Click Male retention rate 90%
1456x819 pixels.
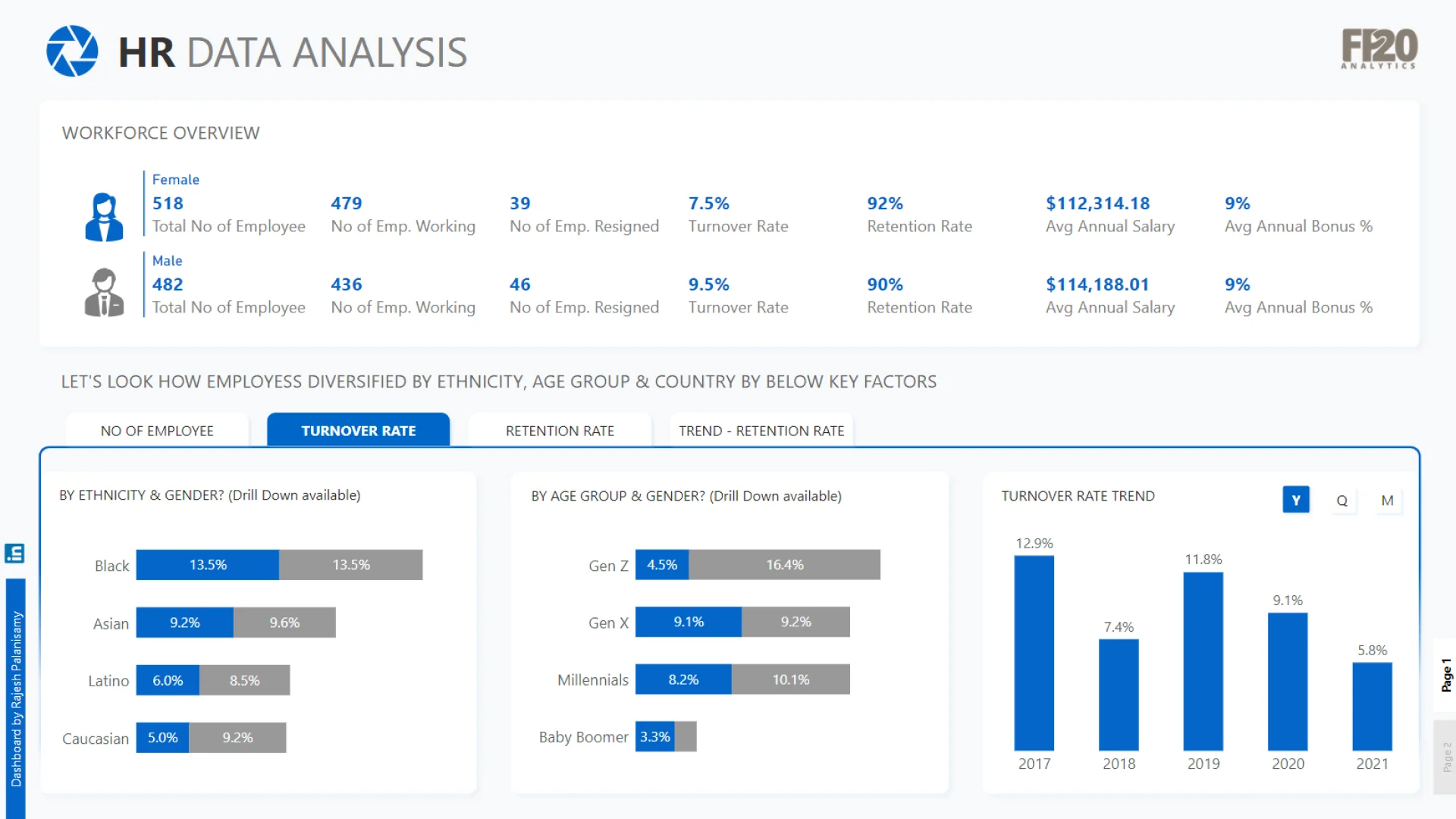coord(885,284)
